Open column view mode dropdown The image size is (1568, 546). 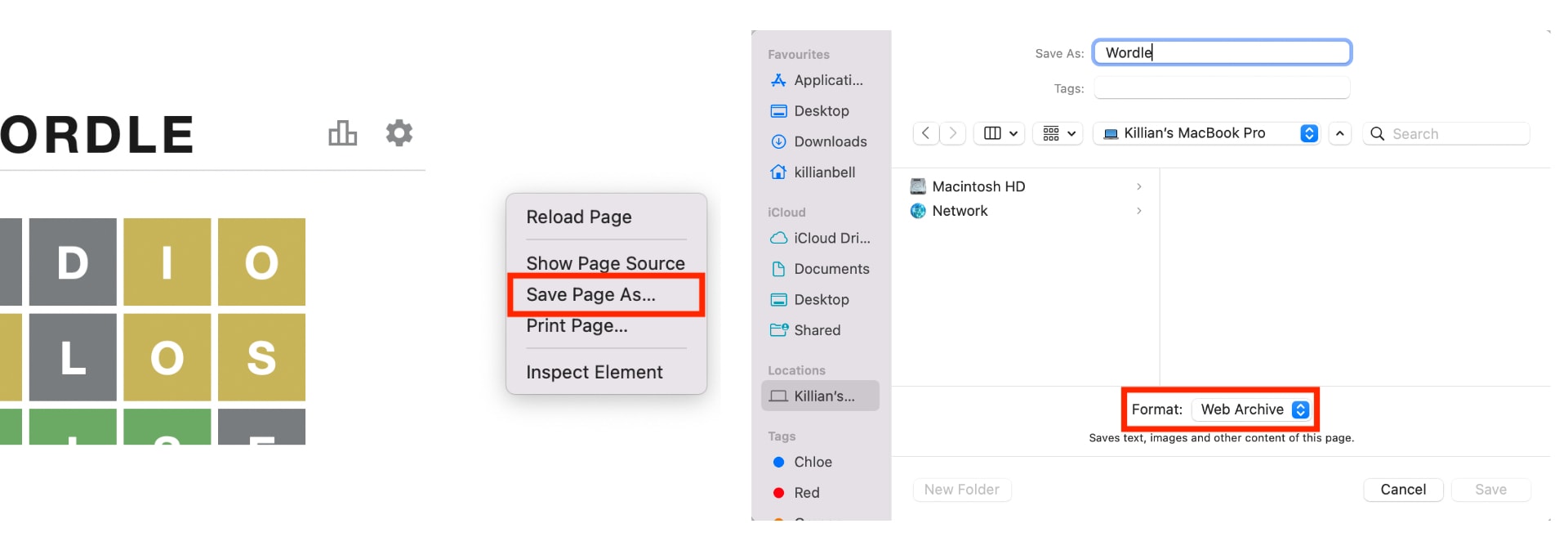1000,133
